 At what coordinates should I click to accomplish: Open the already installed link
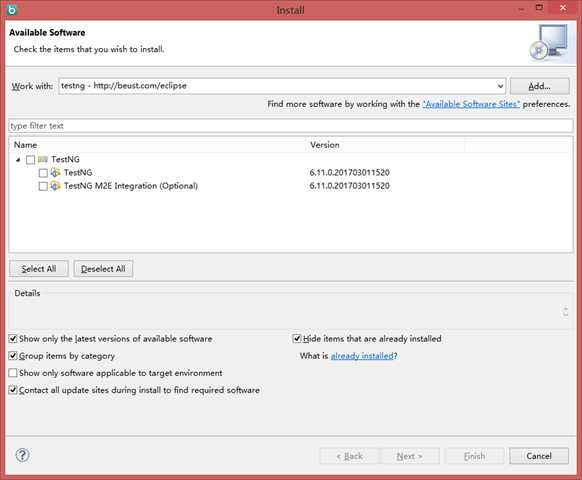click(362, 356)
